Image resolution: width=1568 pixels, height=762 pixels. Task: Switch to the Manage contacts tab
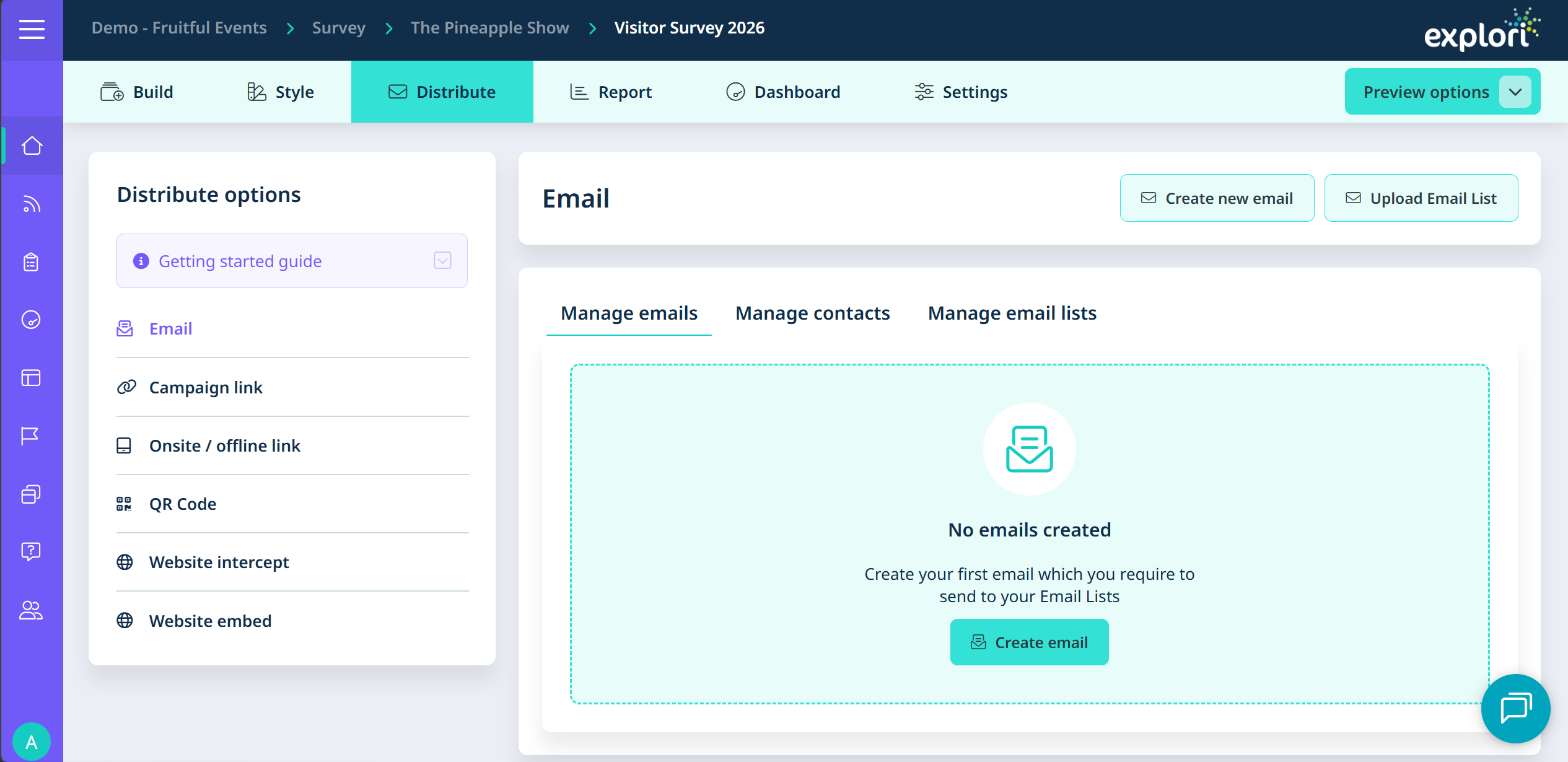(812, 313)
